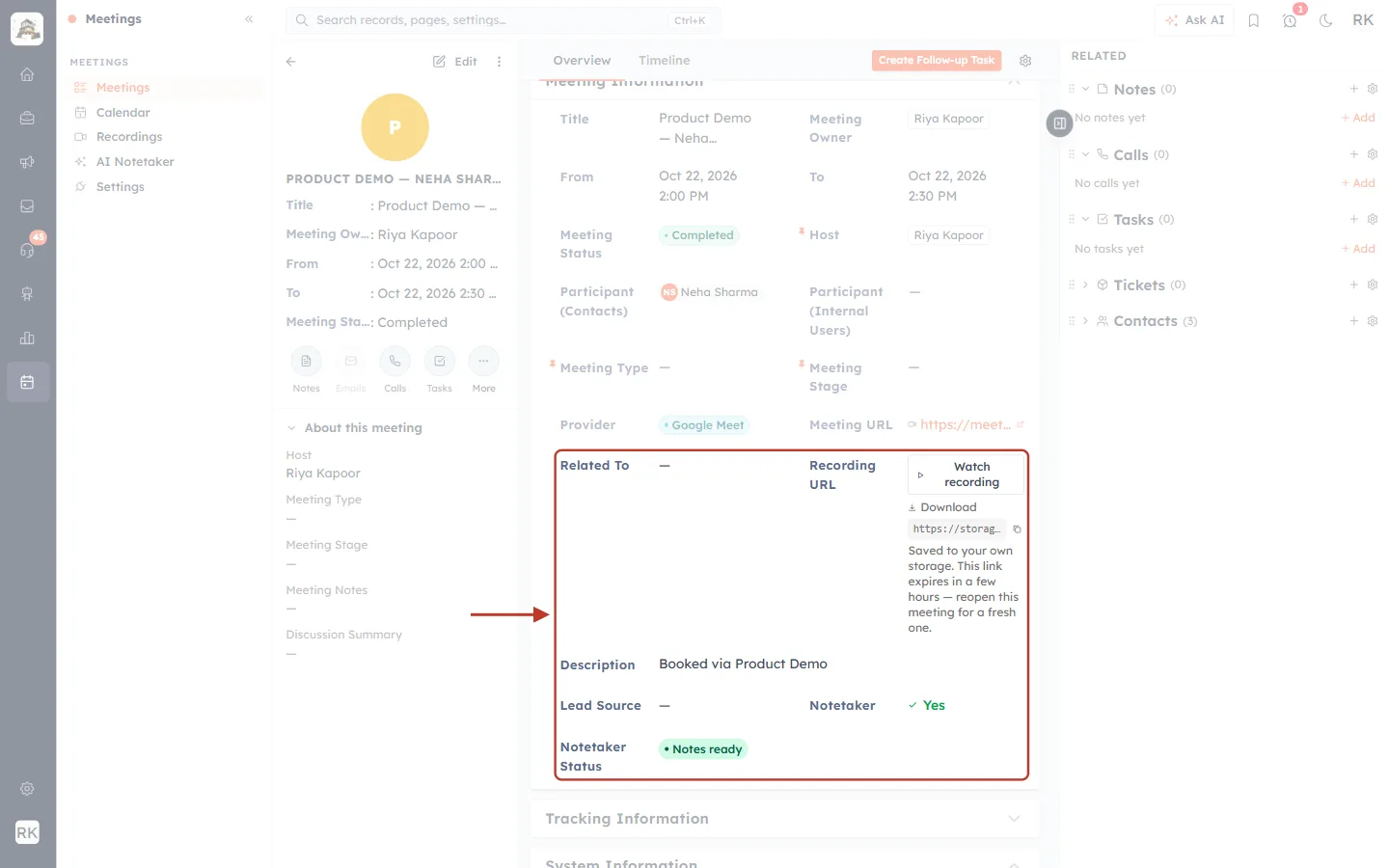Open the Home icon in left rail

[27, 74]
